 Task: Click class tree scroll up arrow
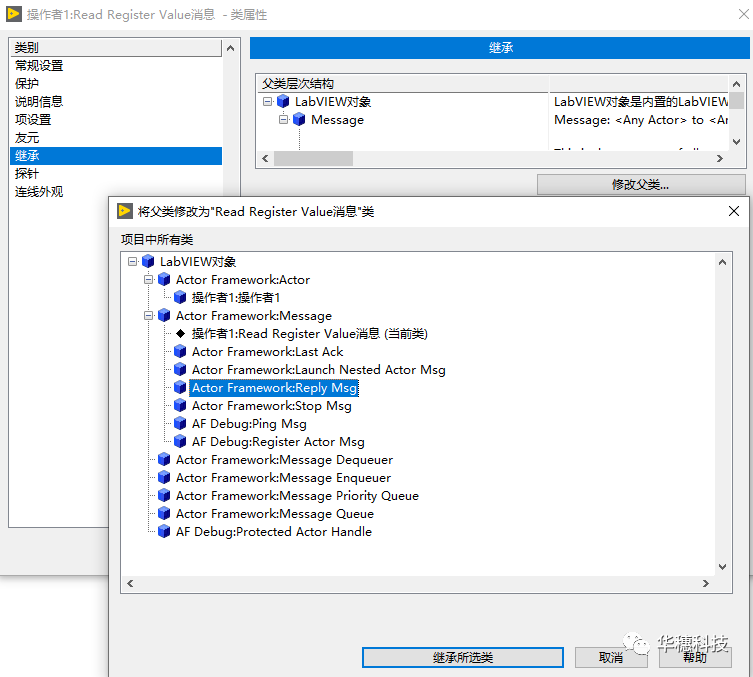pyautogui.click(x=722, y=262)
